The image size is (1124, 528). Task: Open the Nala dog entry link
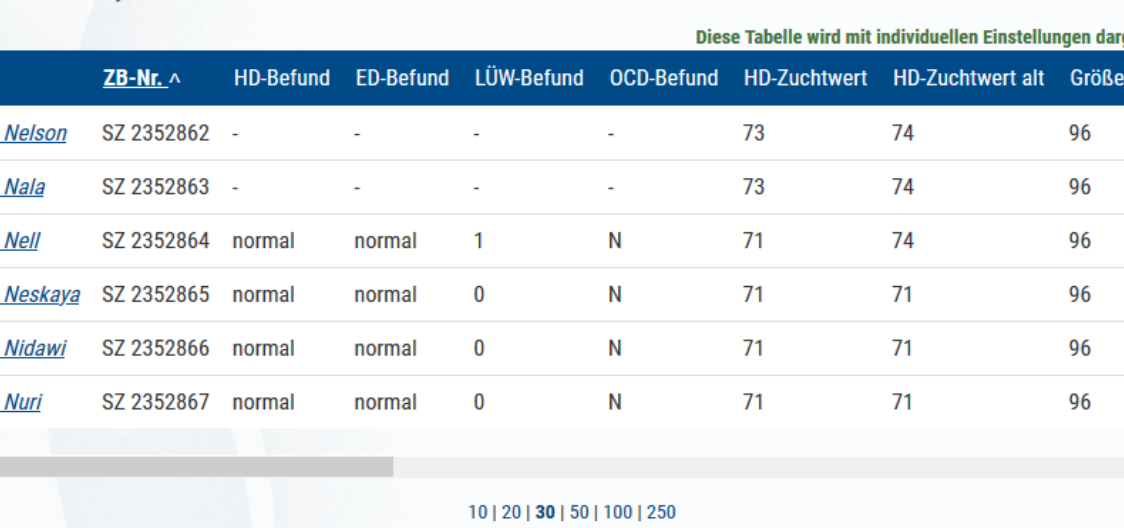[x=24, y=187]
